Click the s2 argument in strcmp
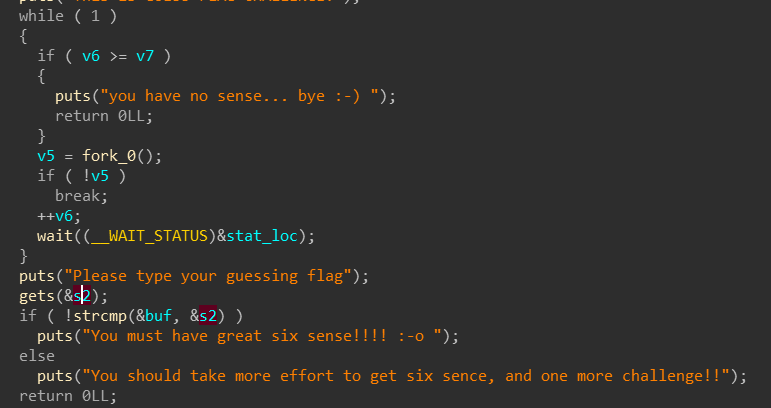 pos(208,316)
